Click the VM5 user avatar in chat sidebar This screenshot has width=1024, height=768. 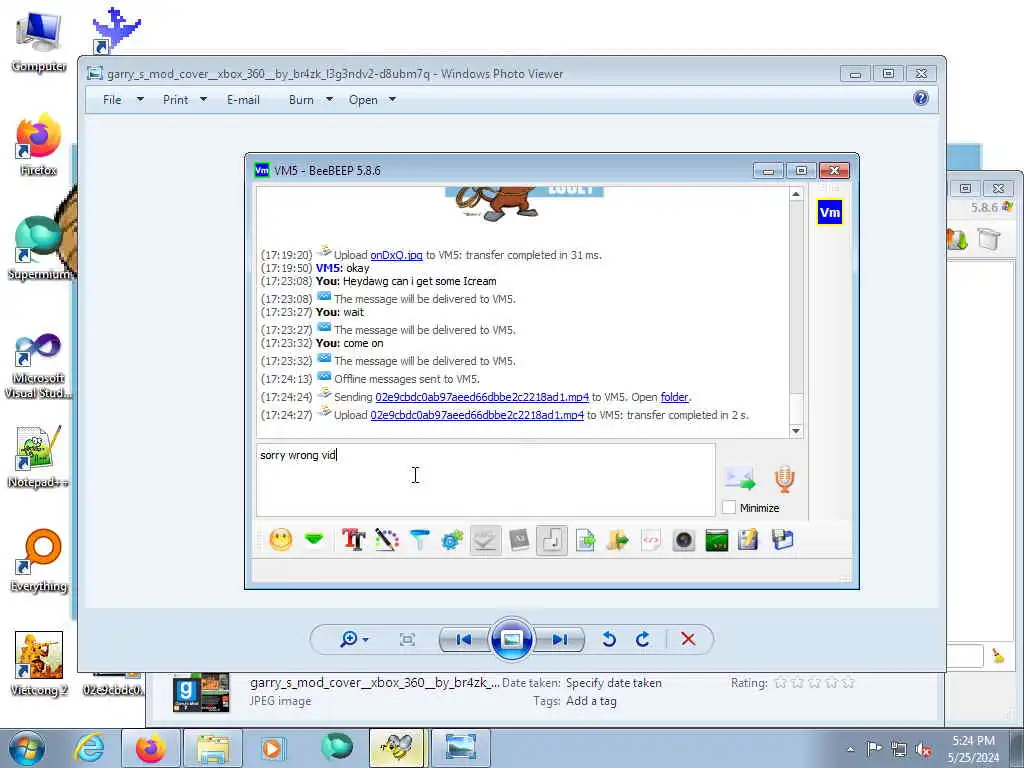click(x=829, y=212)
